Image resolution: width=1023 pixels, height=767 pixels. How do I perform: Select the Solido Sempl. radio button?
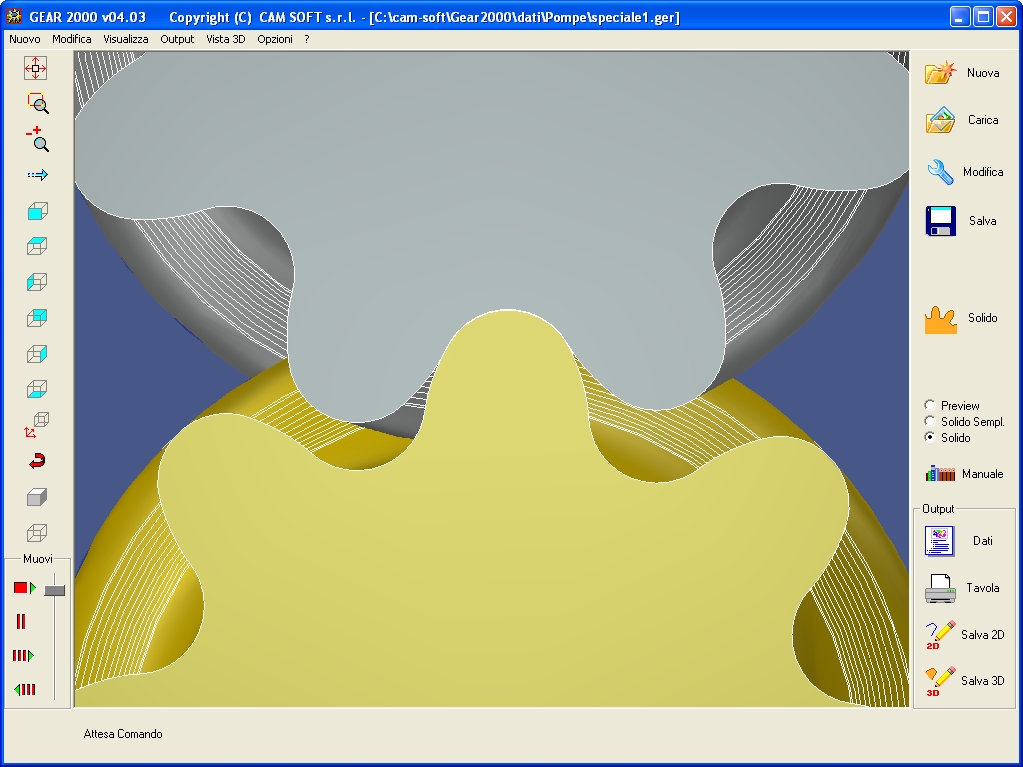pyautogui.click(x=930, y=421)
